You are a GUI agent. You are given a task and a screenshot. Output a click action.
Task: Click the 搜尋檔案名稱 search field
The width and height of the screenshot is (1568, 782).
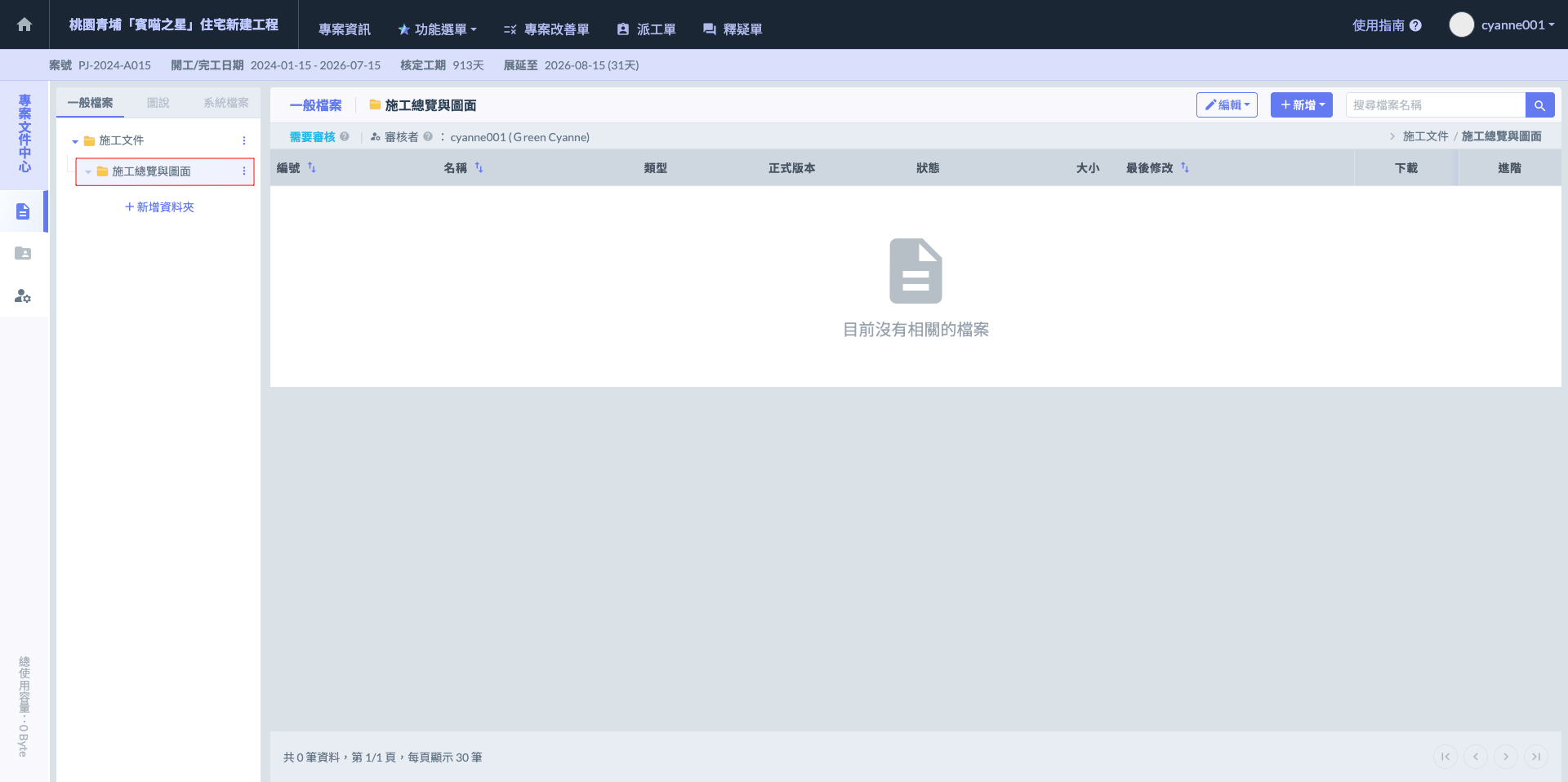[1435, 105]
